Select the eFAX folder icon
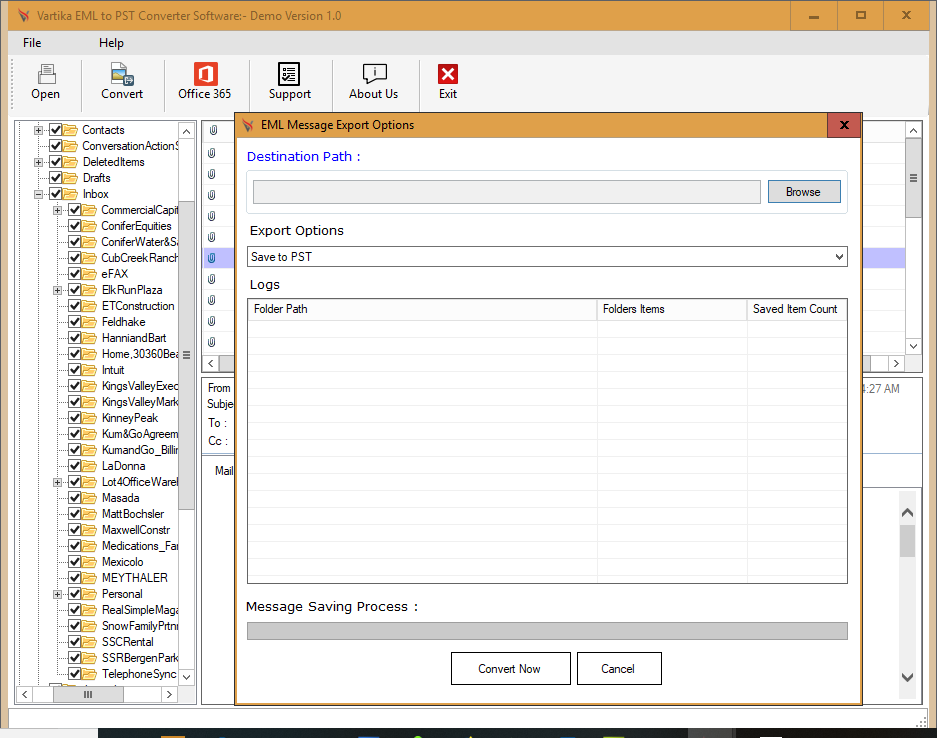The height and width of the screenshot is (738, 937). (x=90, y=274)
